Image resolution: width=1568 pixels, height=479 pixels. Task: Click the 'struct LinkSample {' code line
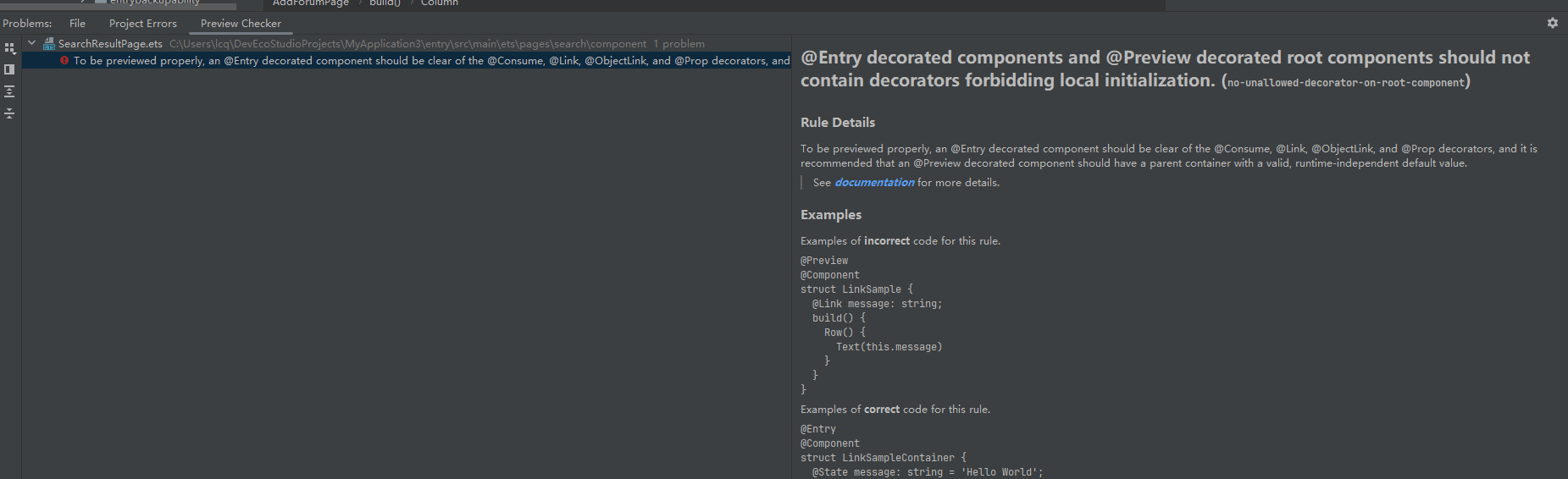[856, 289]
